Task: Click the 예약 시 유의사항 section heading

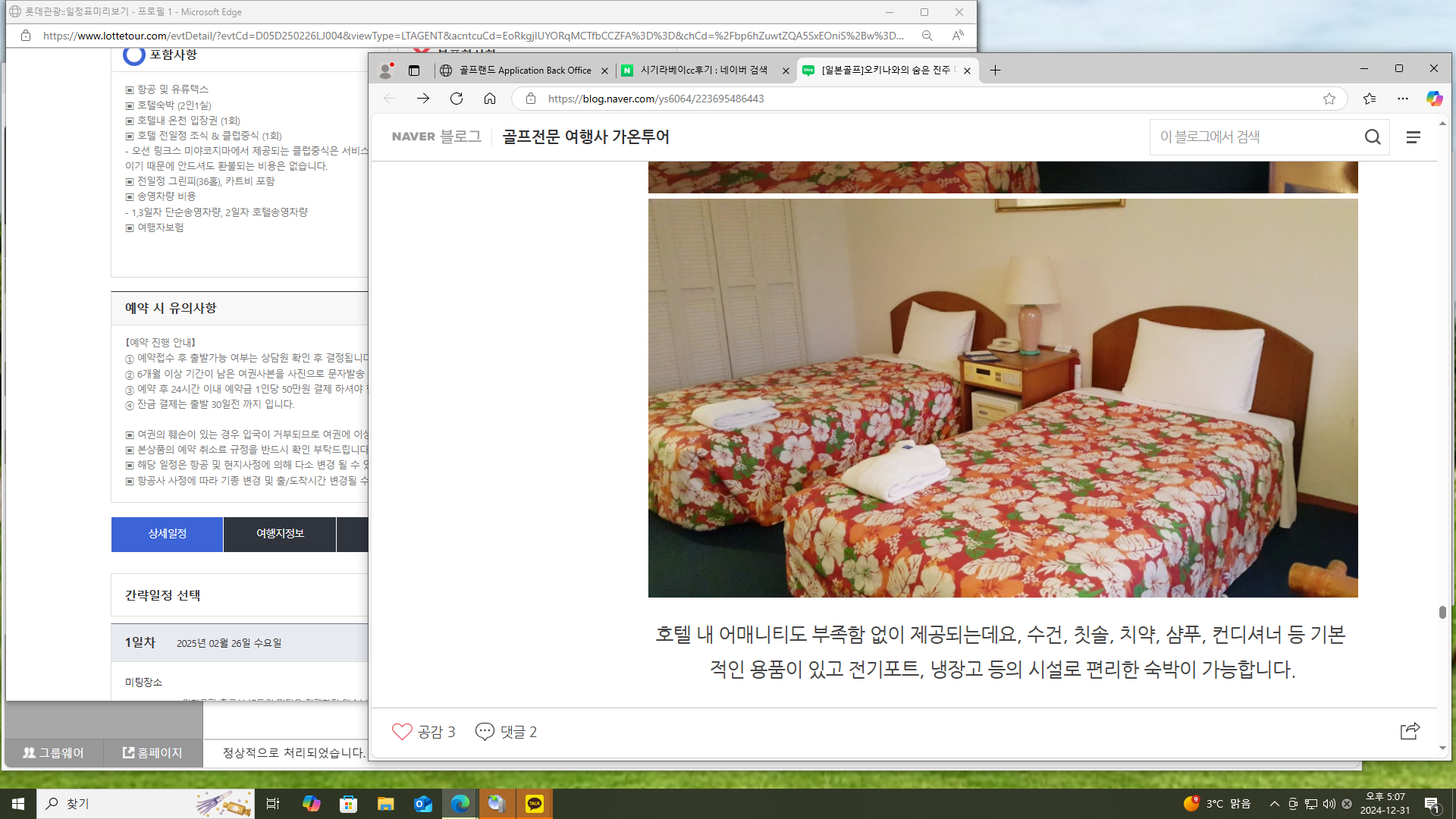Action: [171, 308]
